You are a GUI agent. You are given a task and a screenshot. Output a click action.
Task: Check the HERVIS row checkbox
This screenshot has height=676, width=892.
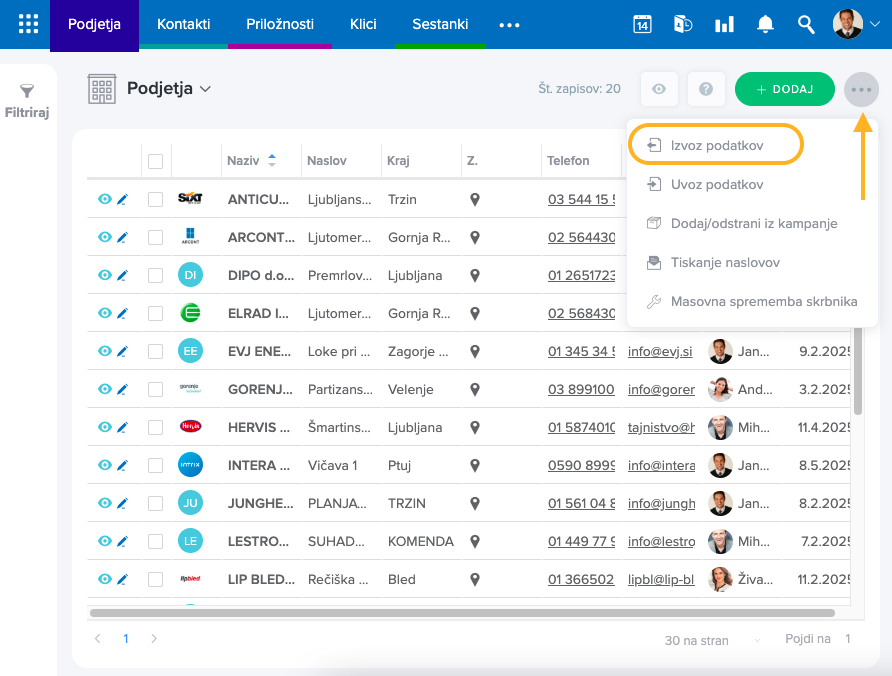coord(155,427)
